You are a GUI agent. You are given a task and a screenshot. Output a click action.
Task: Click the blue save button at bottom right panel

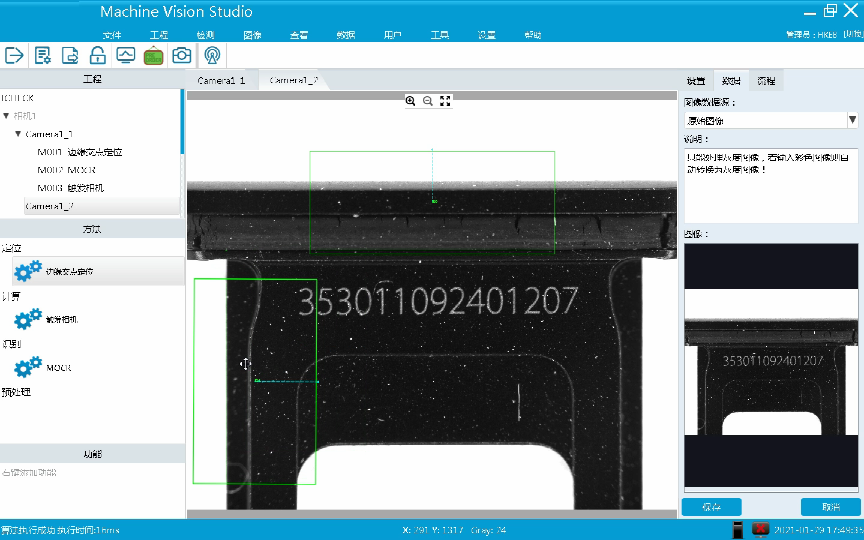point(711,507)
